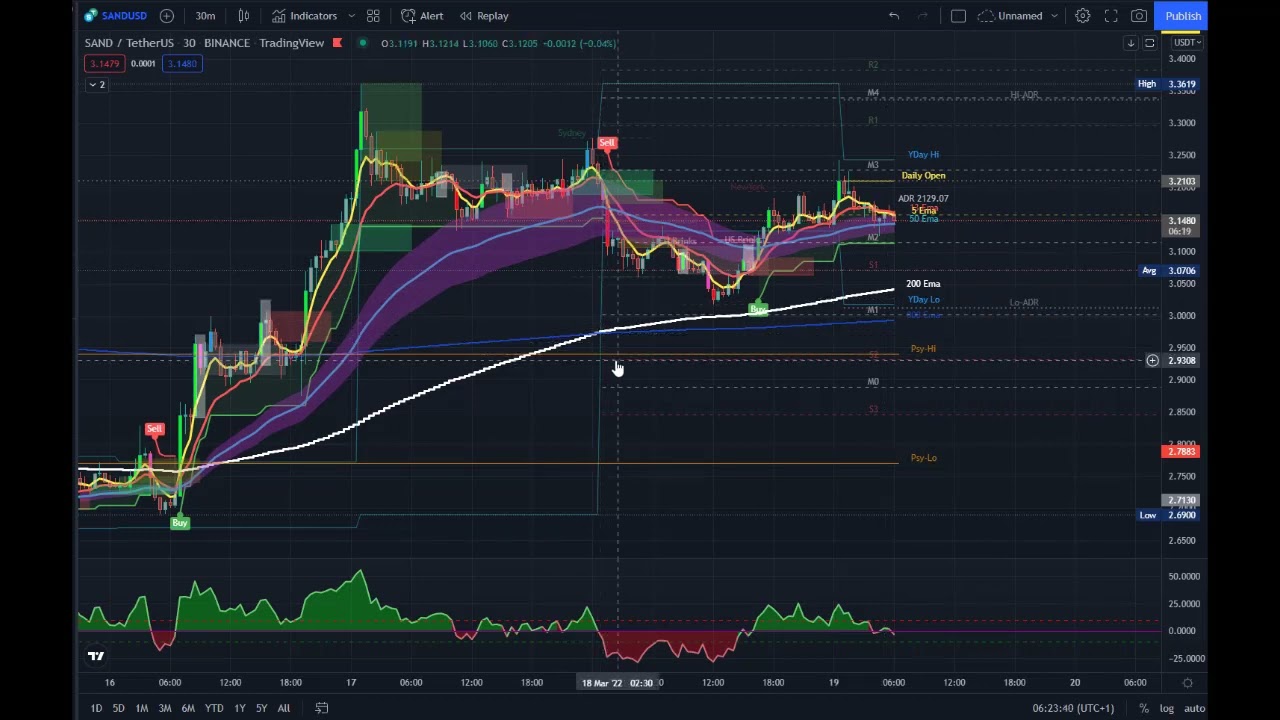
Task: Open the Go to date calendar
Action: tap(322, 708)
